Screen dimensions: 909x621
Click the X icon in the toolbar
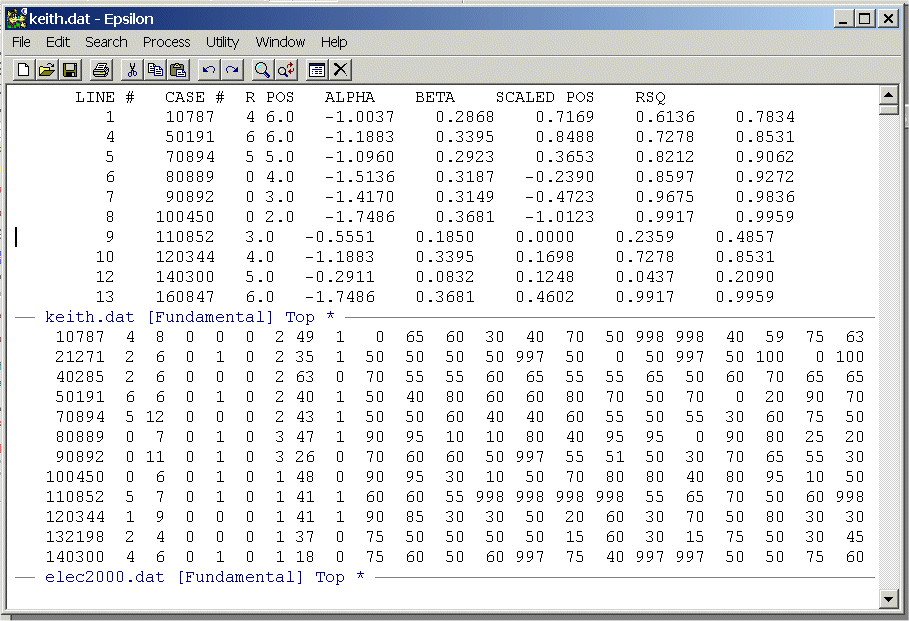(340, 69)
